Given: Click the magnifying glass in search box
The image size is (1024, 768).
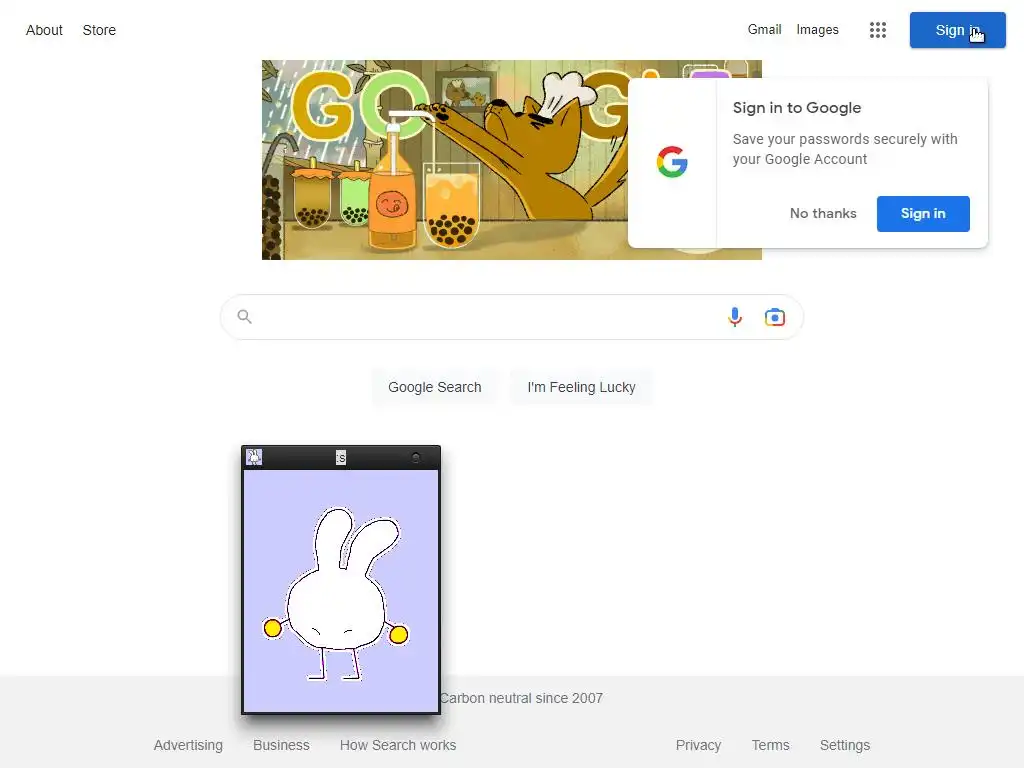Looking at the screenshot, I should point(244,317).
